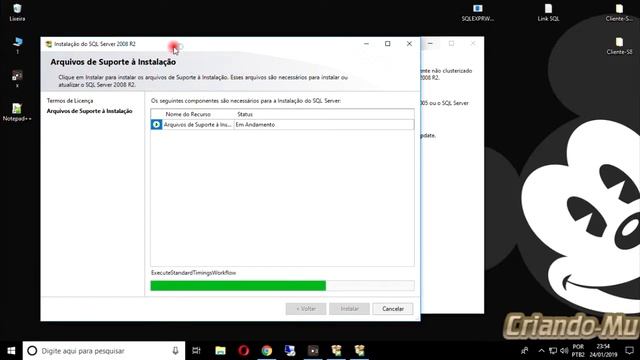This screenshot has width=640, height=360.
Task: Select Arquivos de Suporte à Instalação step in left pane
Action: [89, 111]
